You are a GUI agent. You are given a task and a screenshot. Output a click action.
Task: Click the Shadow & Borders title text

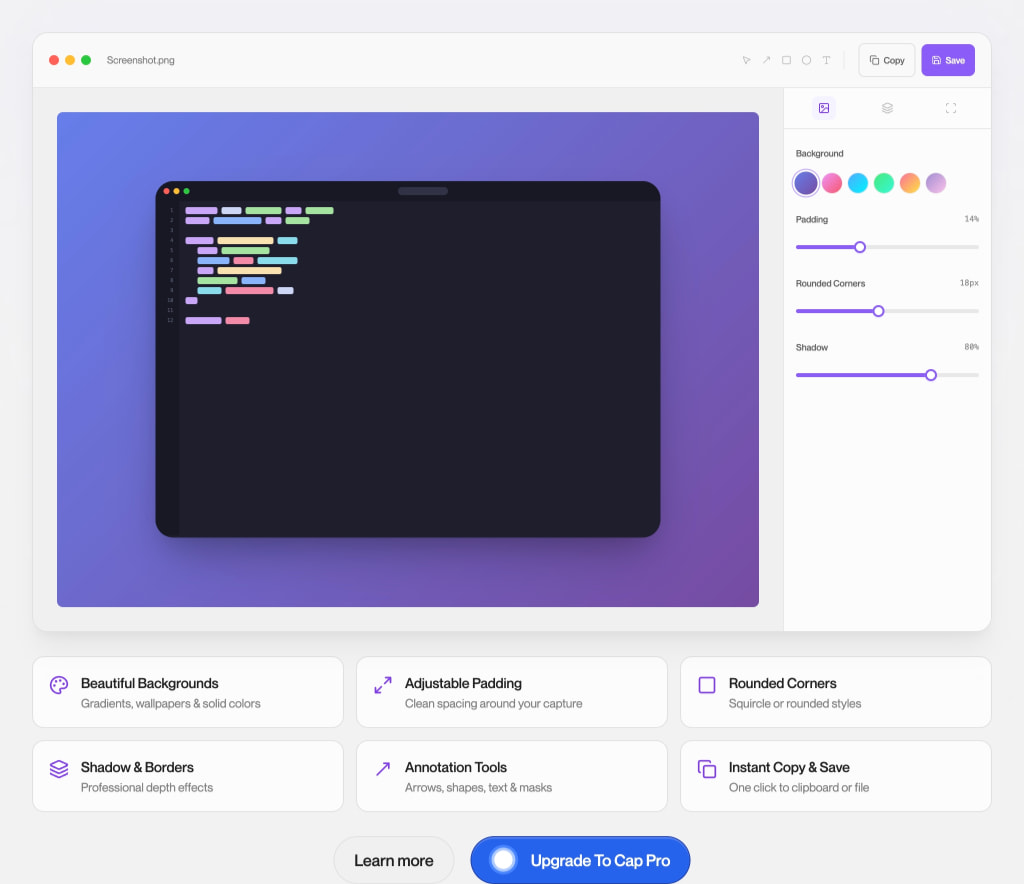point(137,767)
